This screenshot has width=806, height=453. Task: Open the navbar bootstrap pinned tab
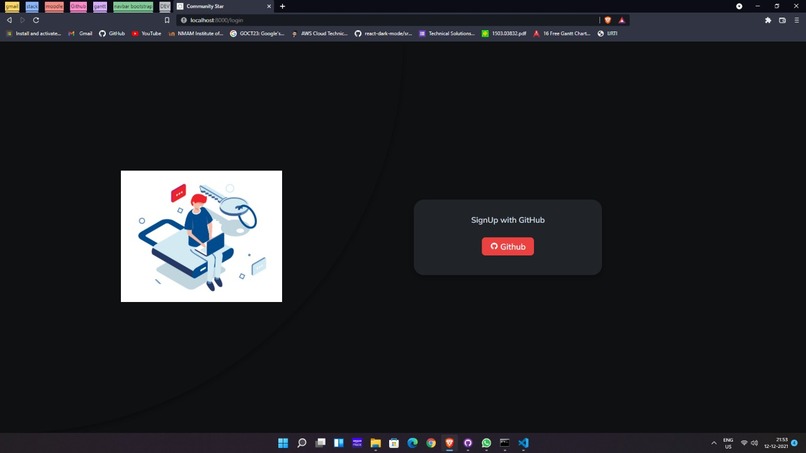point(133,7)
